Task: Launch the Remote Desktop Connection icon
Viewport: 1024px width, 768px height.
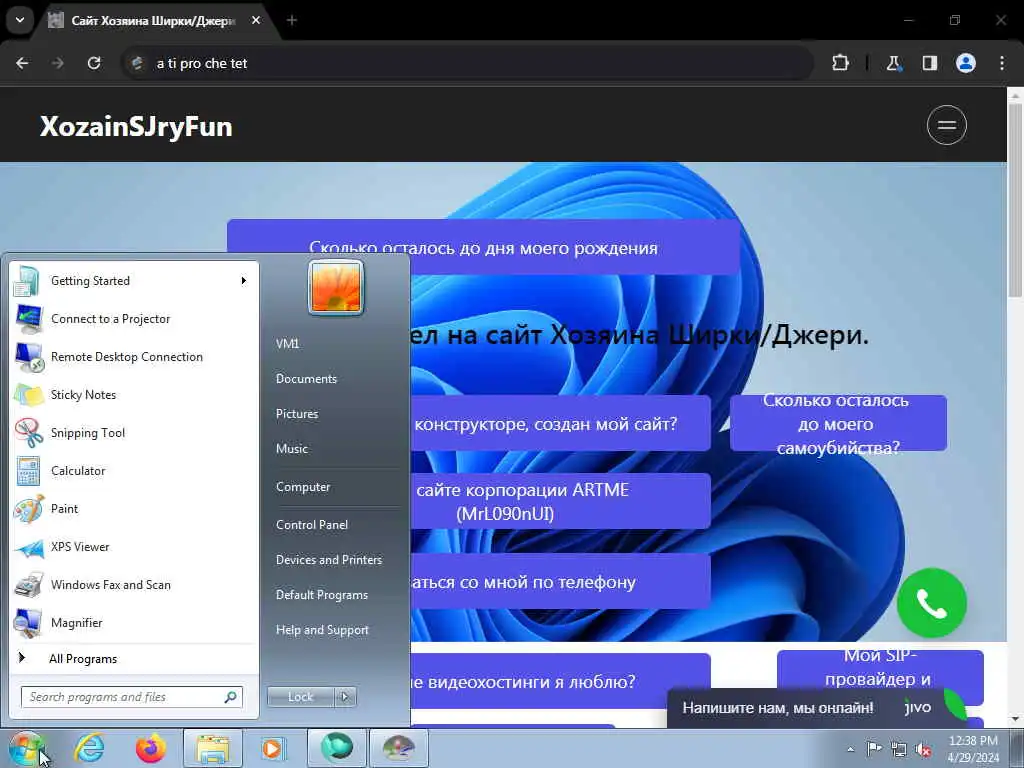Action: click(29, 357)
